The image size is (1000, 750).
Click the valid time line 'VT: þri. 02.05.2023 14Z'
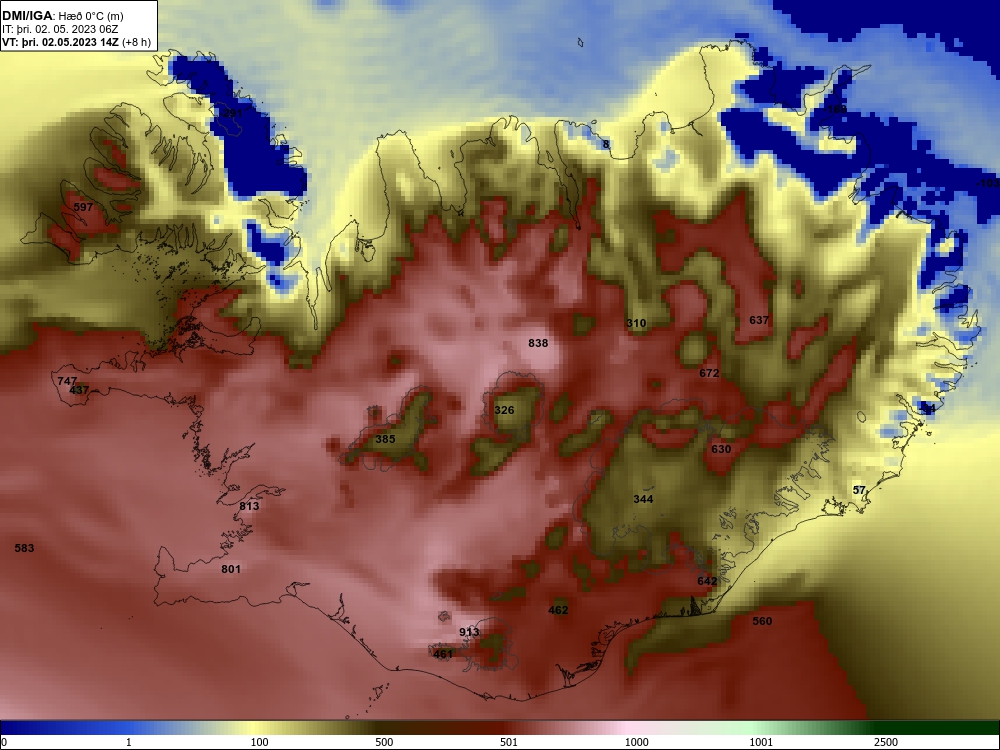(60, 42)
